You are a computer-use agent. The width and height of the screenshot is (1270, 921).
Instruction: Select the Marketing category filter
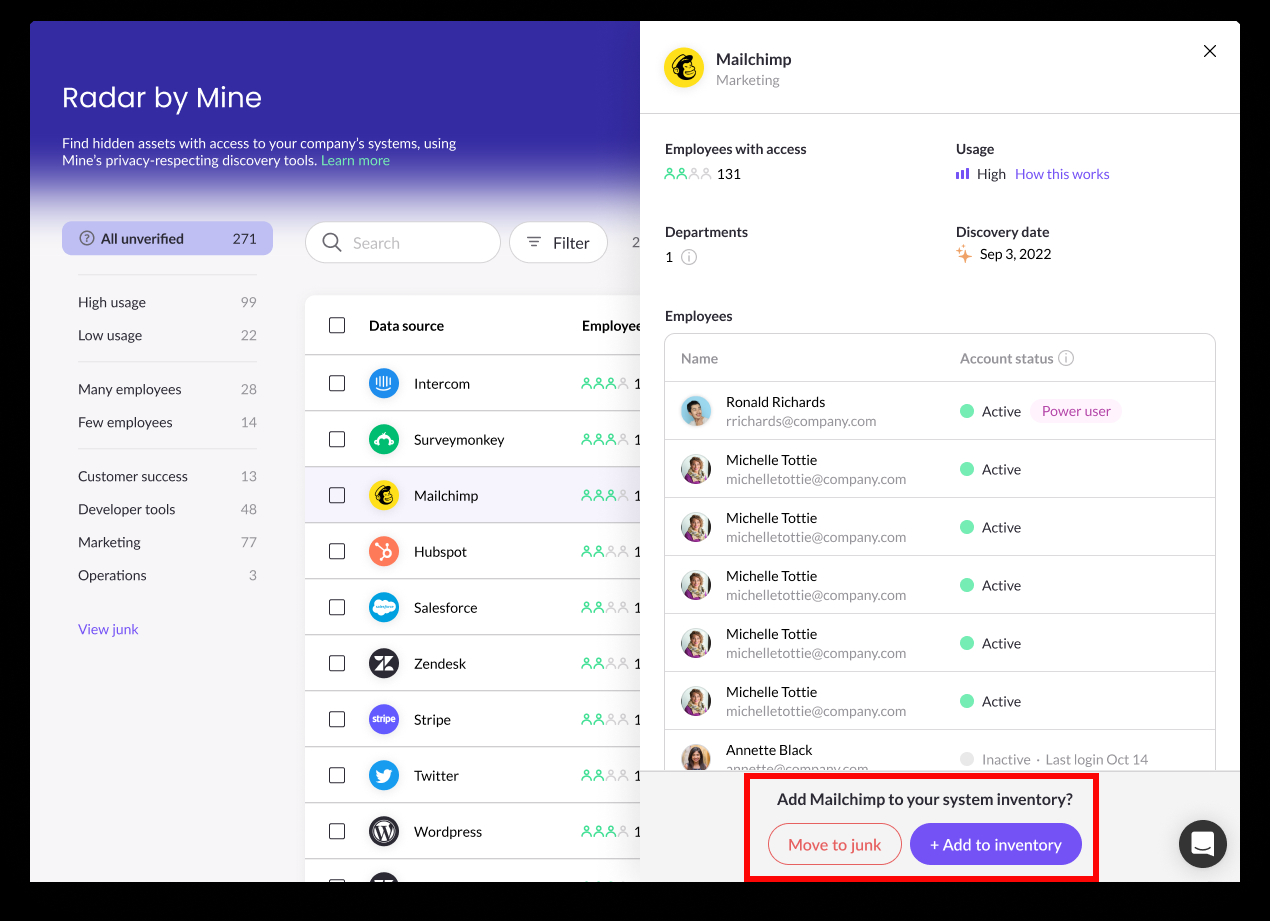109,542
